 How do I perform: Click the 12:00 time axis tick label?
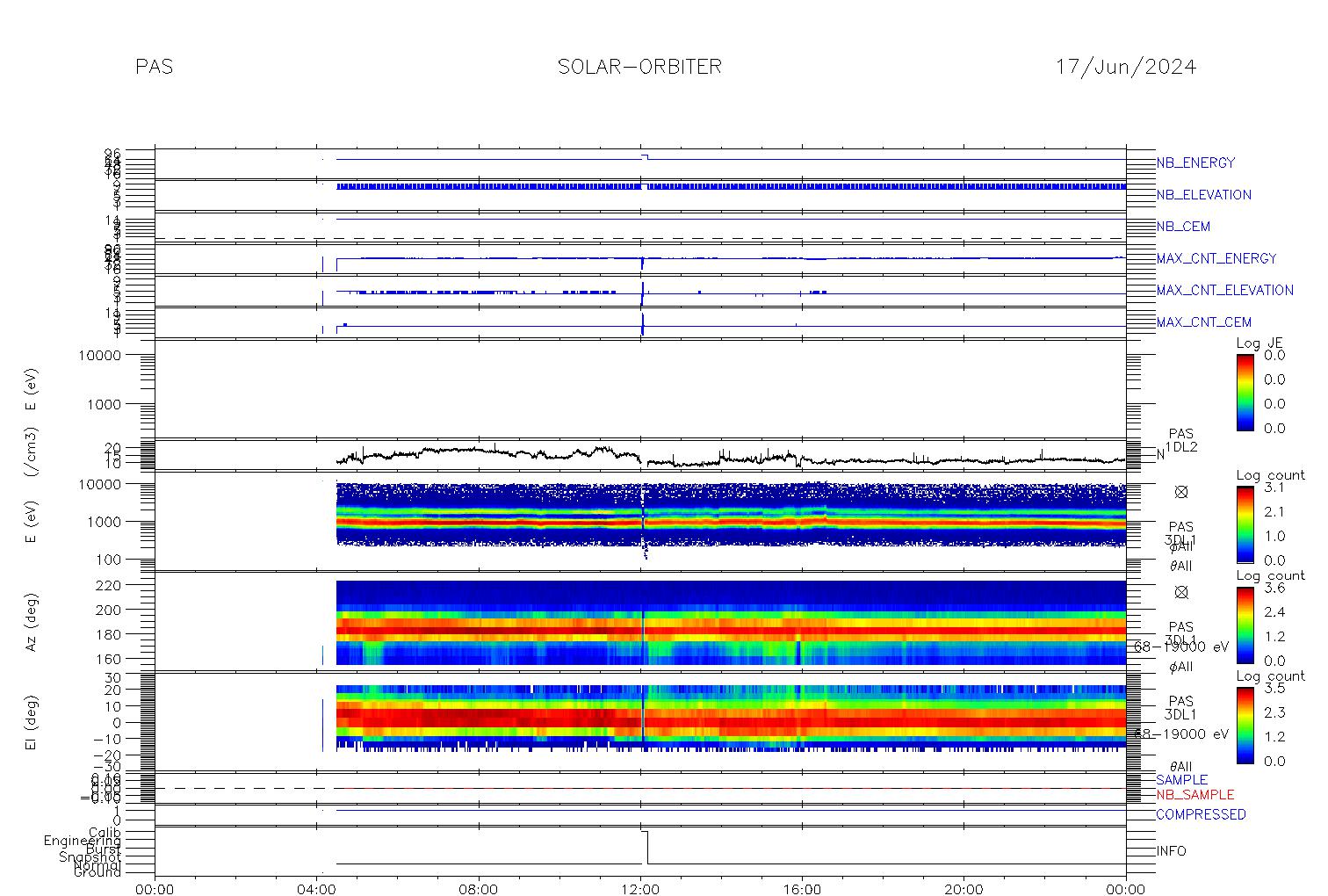tap(640, 889)
